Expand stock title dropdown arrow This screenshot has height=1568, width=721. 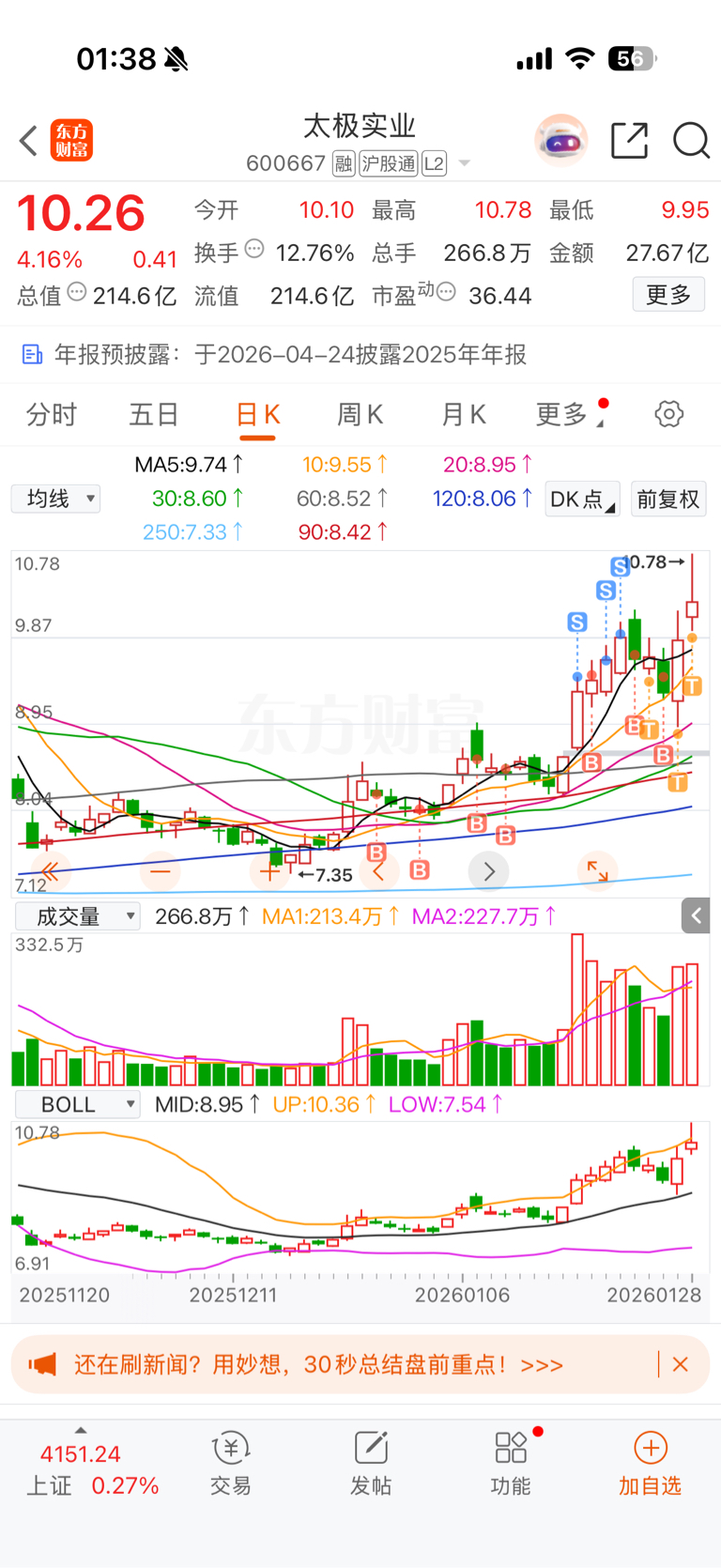click(x=464, y=164)
